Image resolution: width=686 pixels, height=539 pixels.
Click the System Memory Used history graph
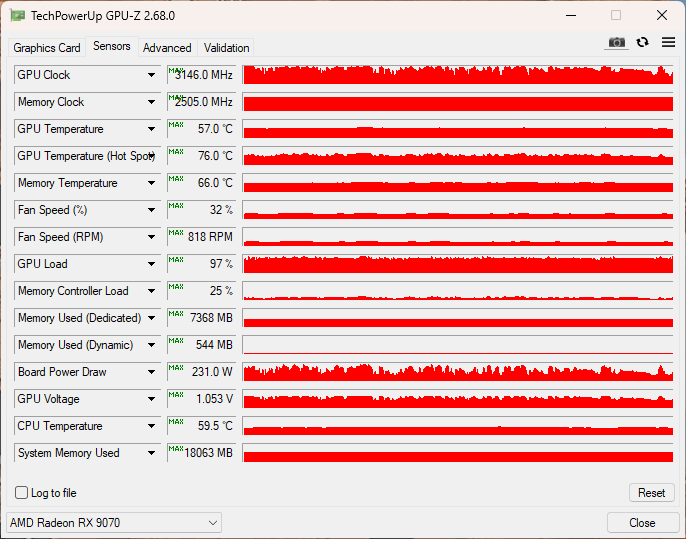click(x=458, y=453)
